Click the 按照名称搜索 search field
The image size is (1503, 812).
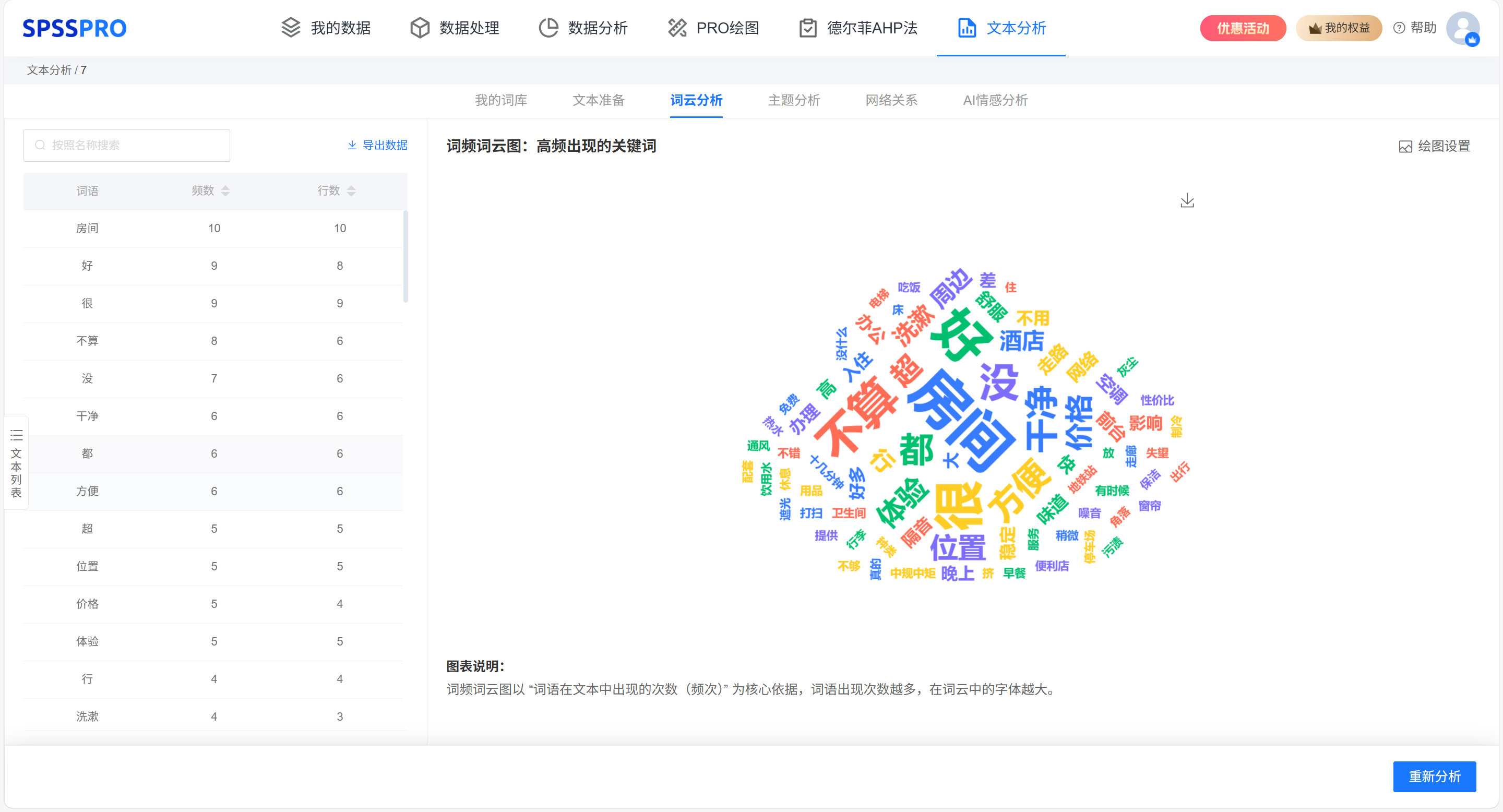pyautogui.click(x=127, y=145)
